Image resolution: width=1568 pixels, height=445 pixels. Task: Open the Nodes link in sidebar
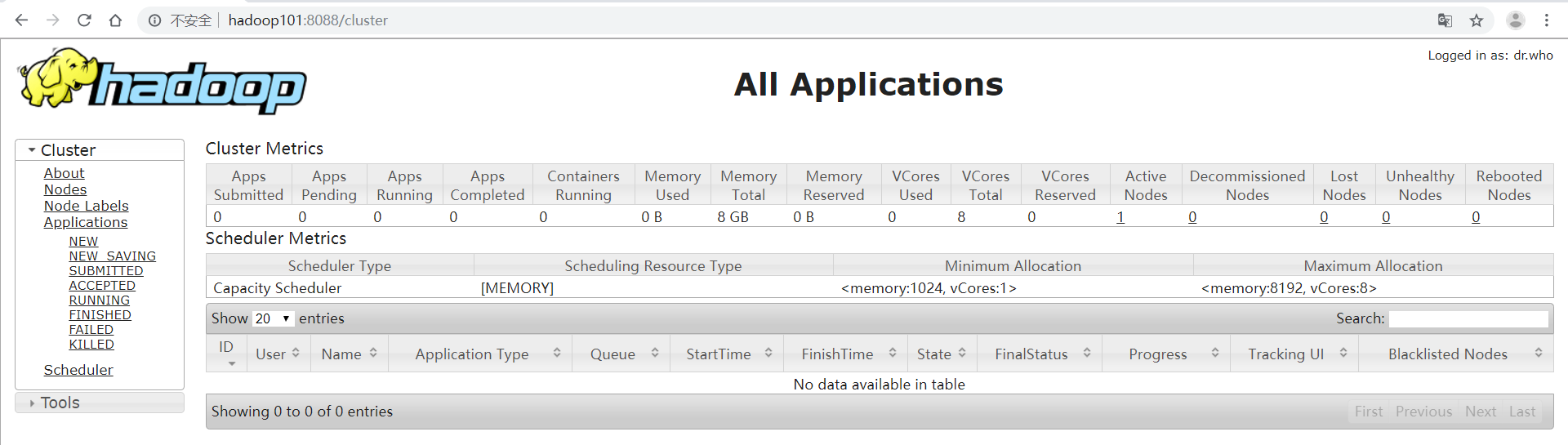click(65, 189)
